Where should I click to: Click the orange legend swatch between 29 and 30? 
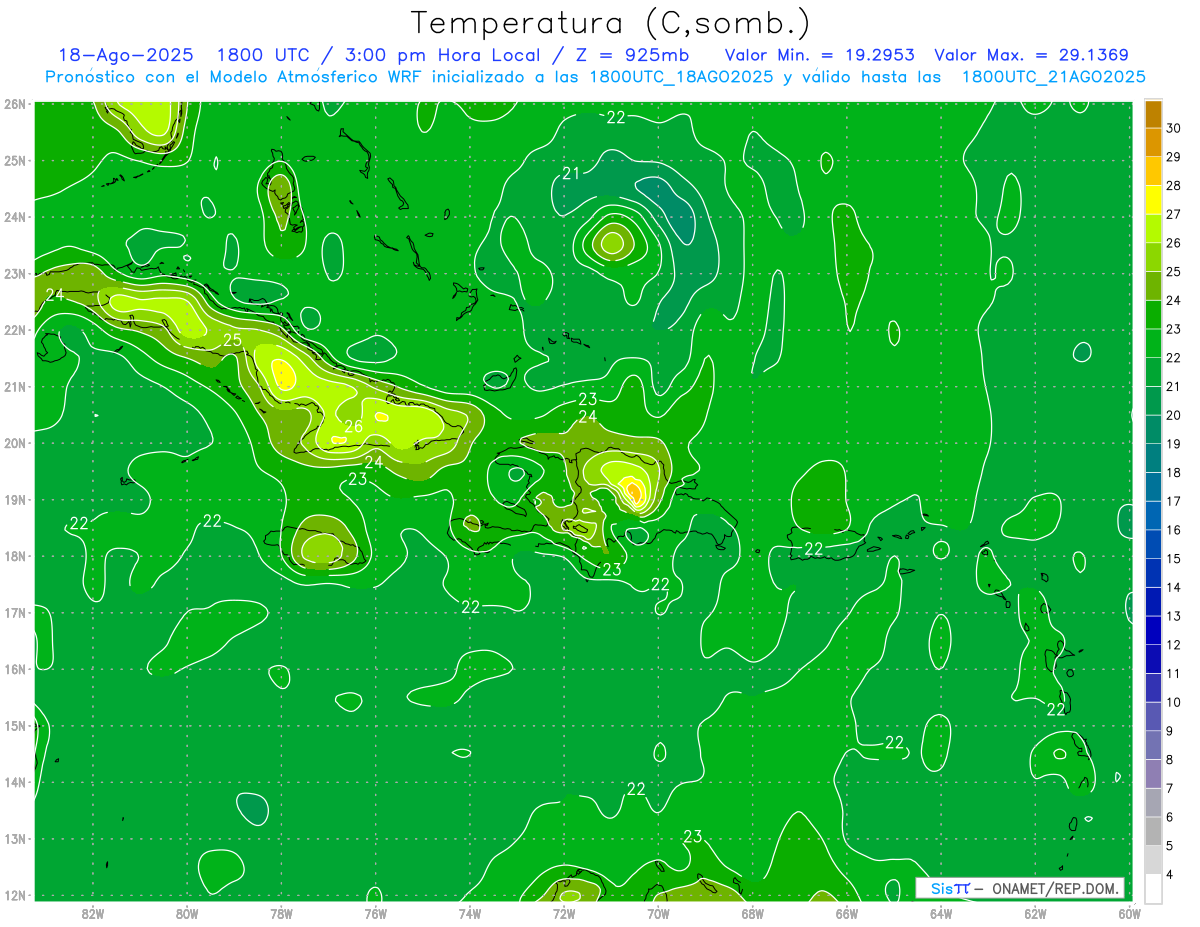(1154, 142)
